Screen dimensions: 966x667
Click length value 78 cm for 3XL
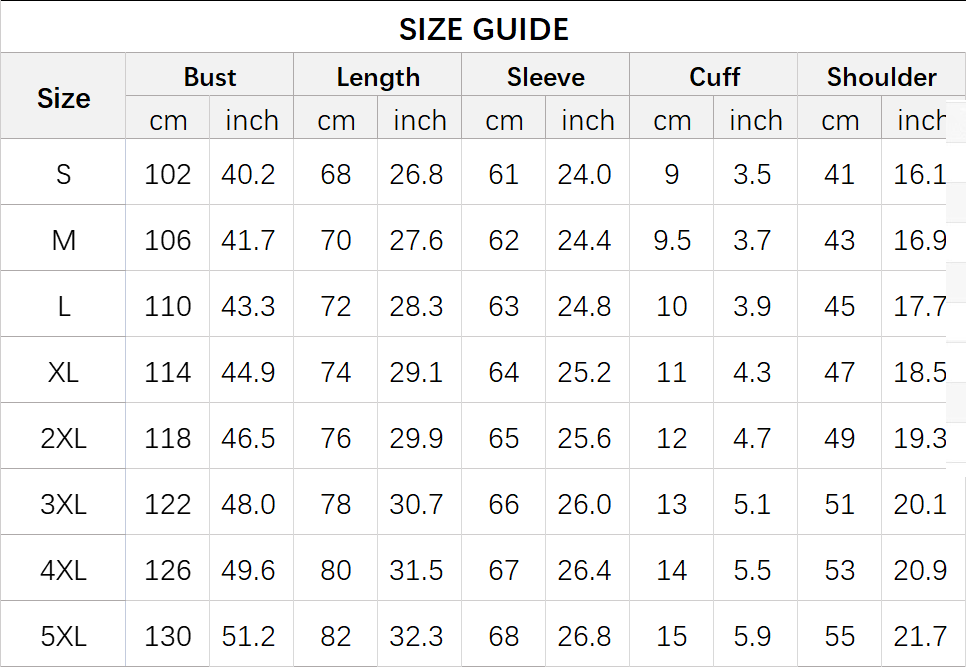336,504
